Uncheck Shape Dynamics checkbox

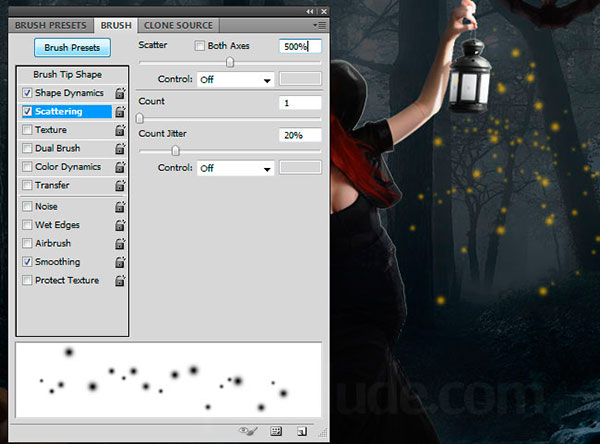[x=27, y=93]
